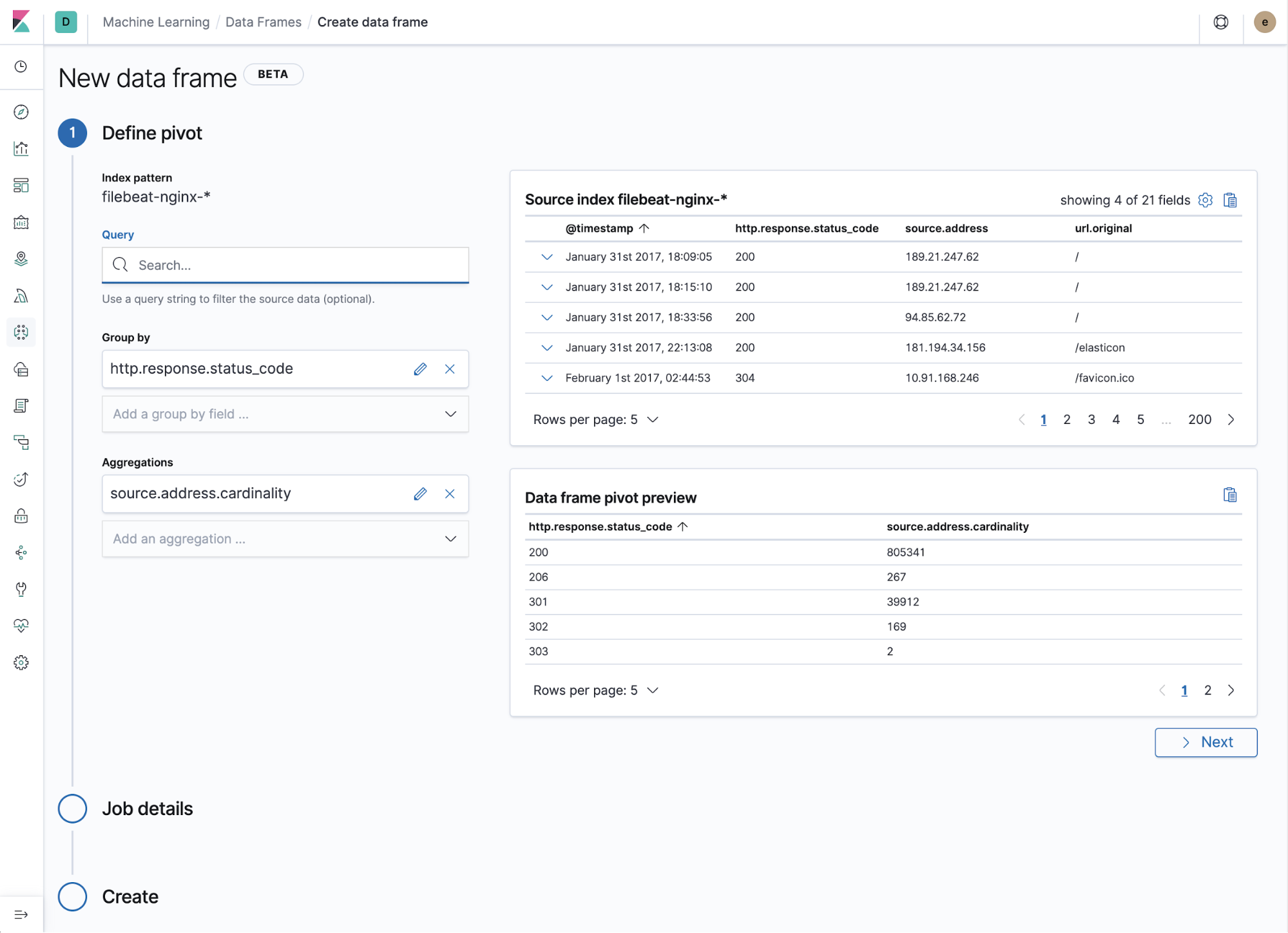This screenshot has width=1288, height=933.
Task: Click the remove X on source.address.cardinality
Action: click(x=450, y=493)
